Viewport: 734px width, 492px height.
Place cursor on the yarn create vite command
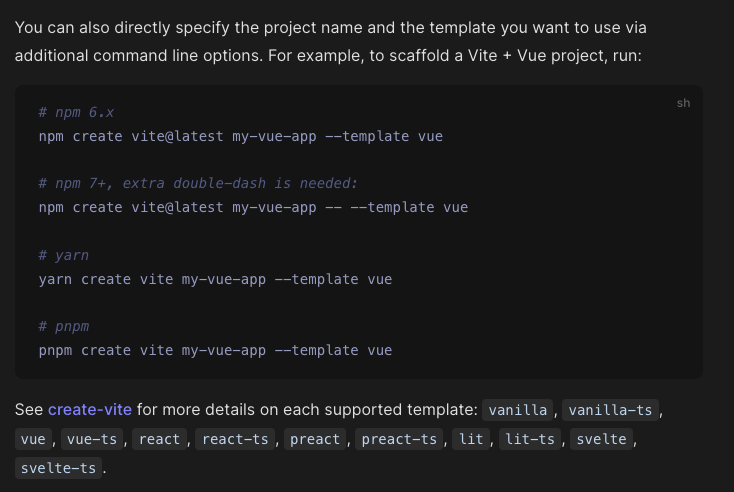(215, 279)
